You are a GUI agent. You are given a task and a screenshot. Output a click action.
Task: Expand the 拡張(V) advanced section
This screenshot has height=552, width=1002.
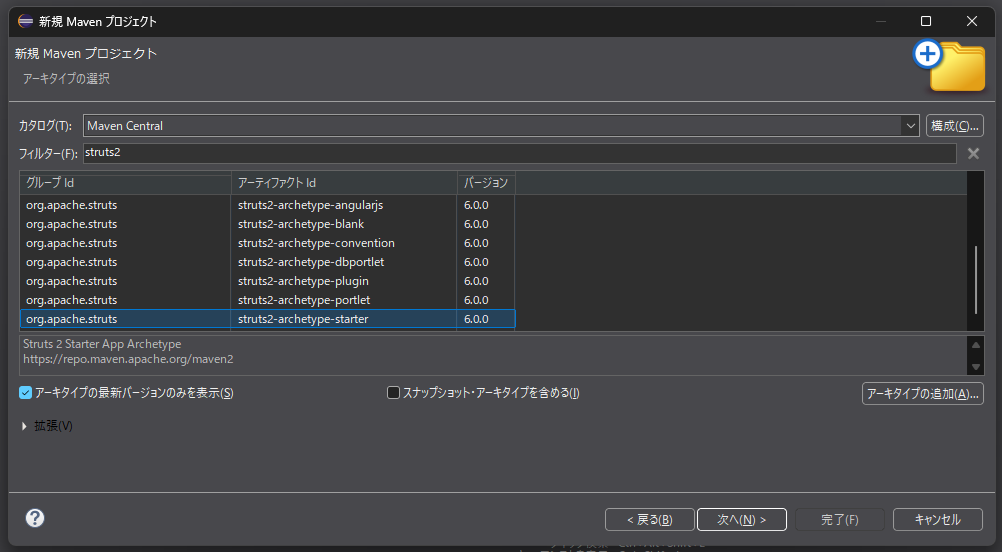click(x=24, y=426)
